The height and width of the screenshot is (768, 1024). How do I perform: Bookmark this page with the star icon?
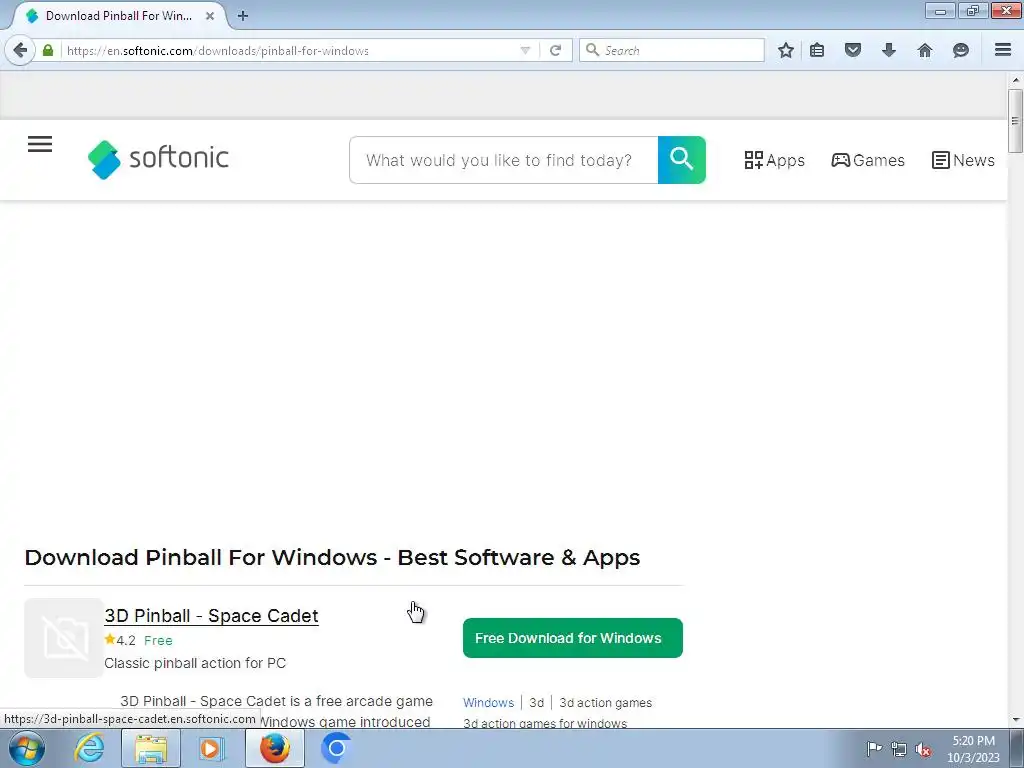coord(786,50)
